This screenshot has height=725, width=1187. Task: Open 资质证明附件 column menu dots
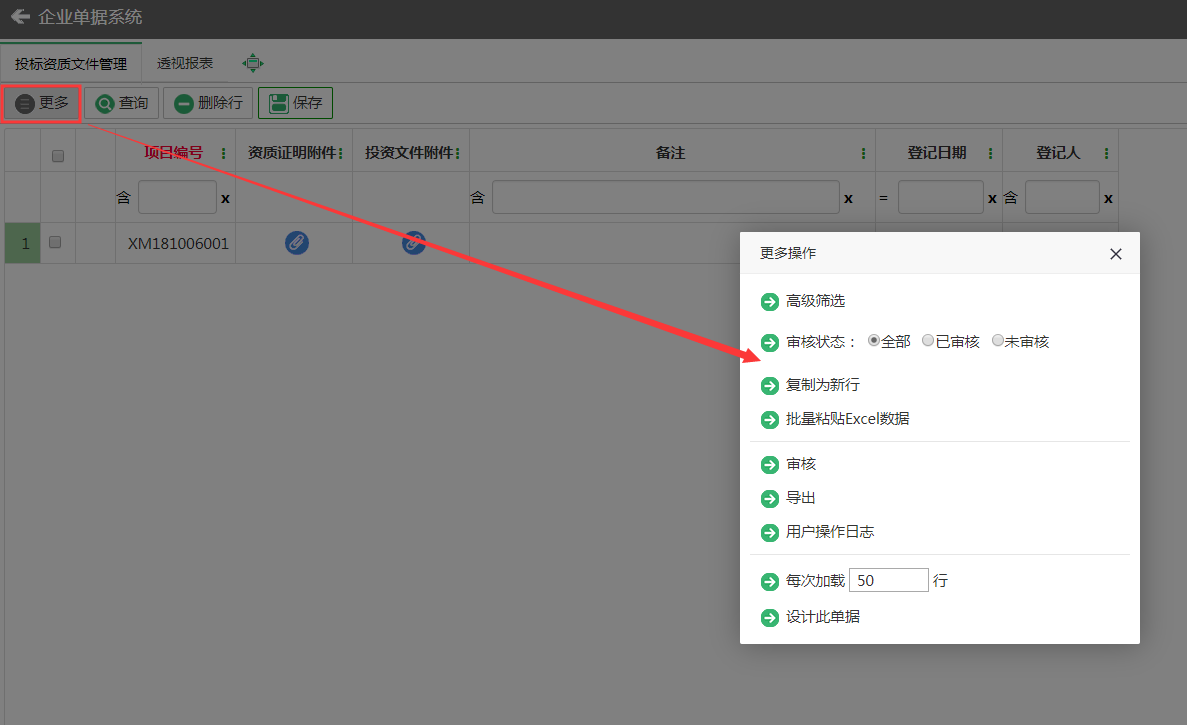point(341,154)
